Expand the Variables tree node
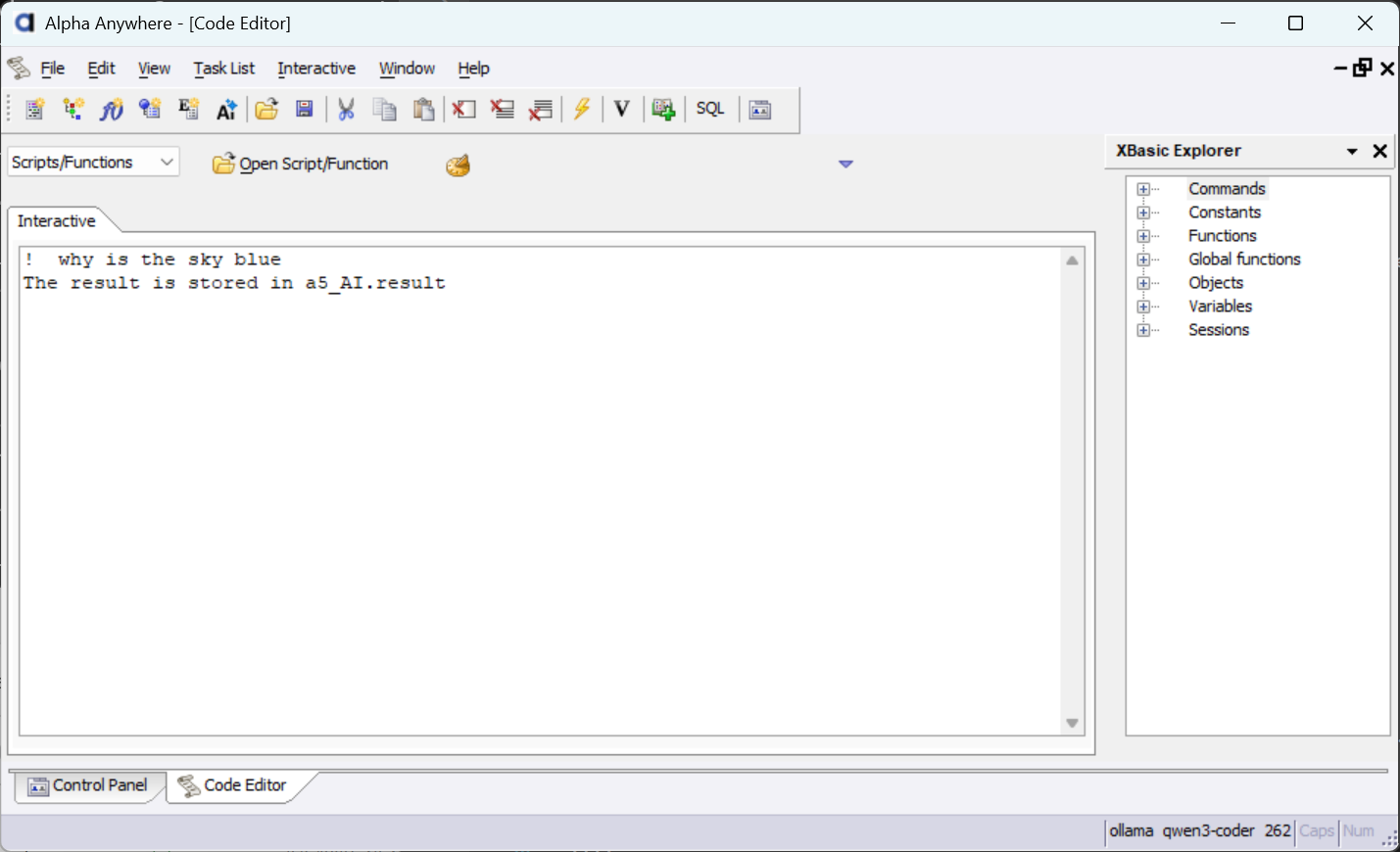This screenshot has height=852, width=1400. 1143,307
